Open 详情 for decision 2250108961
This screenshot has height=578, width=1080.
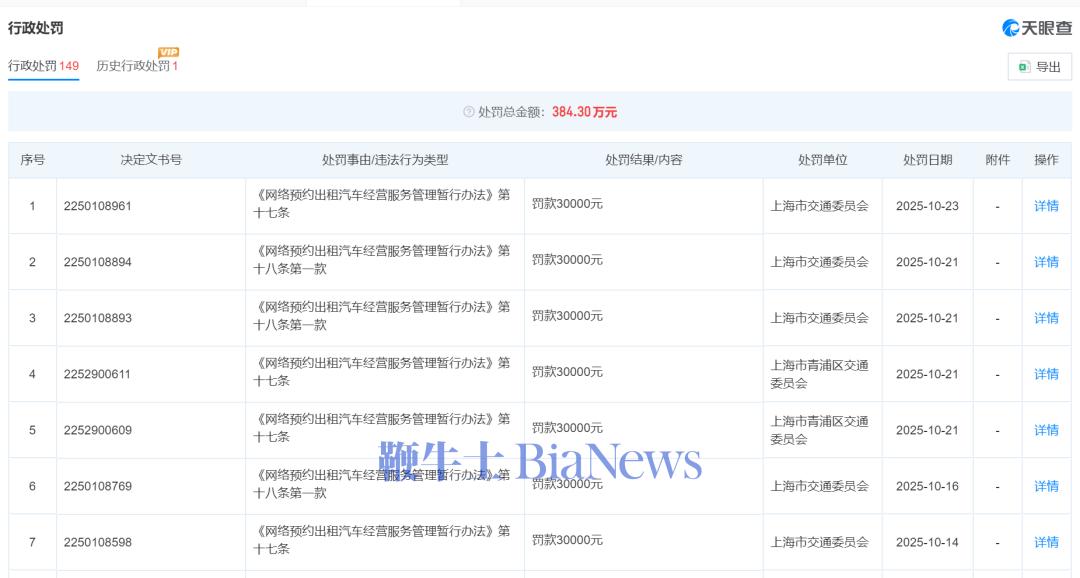coord(1046,206)
